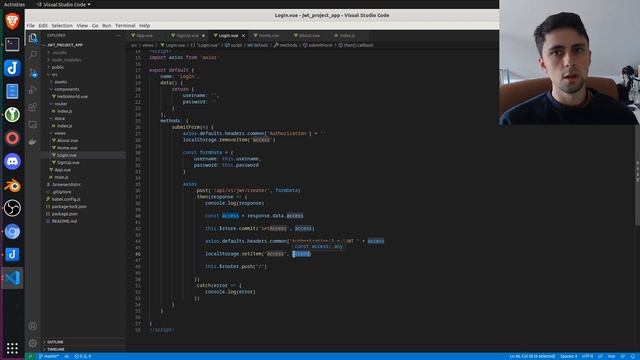Close the Login.vue editor tab

click(x=243, y=36)
